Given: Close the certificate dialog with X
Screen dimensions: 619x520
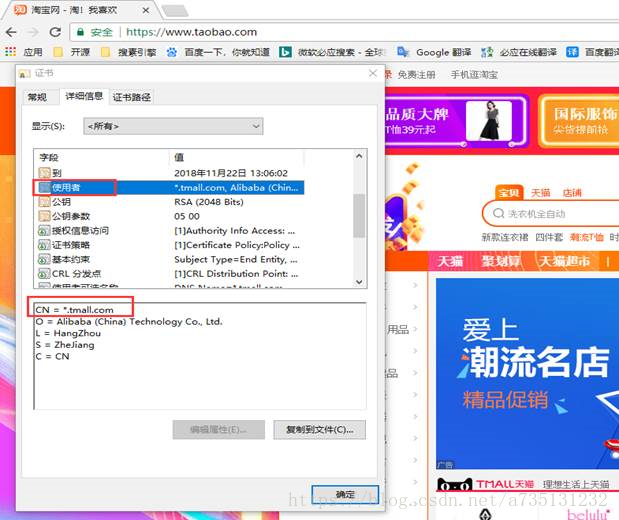Looking at the screenshot, I should coord(373,73).
